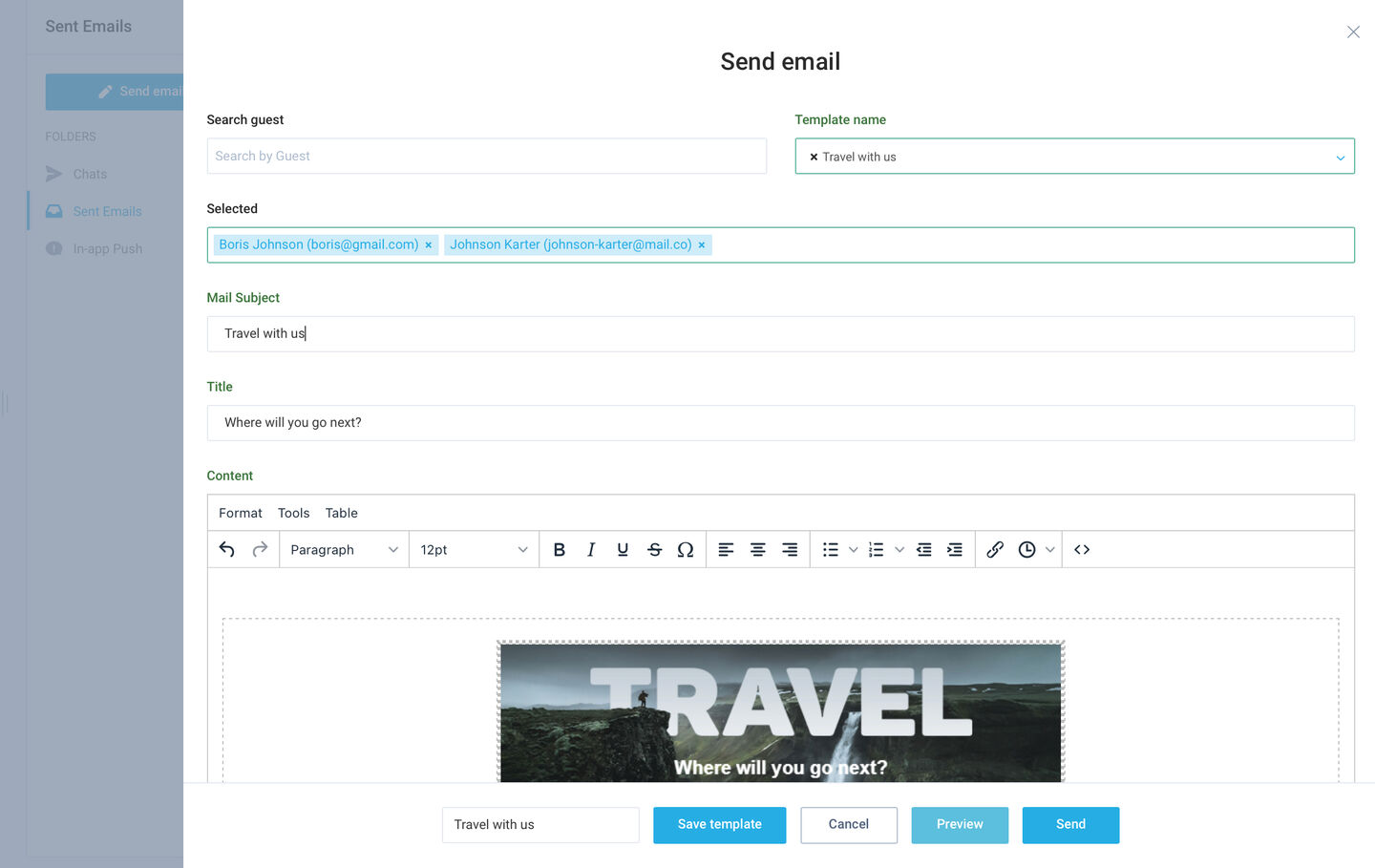
Task: Open In-app Push folder in sidebar
Action: (x=108, y=248)
